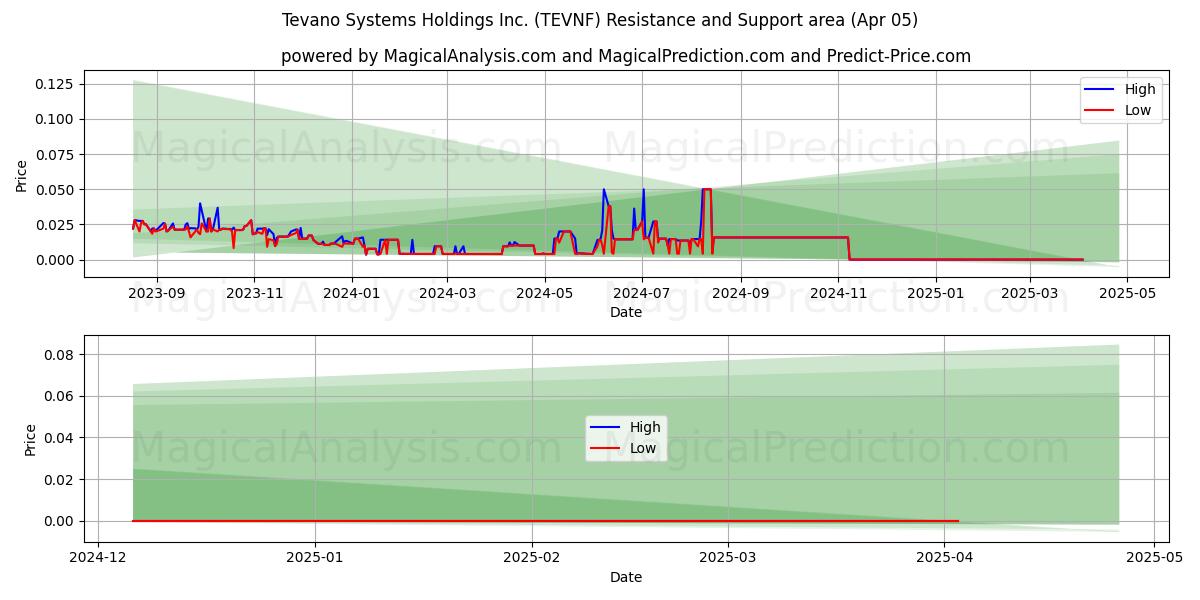Click the 2024-07 x-axis label
This screenshot has width=1200, height=600.
coord(641,293)
